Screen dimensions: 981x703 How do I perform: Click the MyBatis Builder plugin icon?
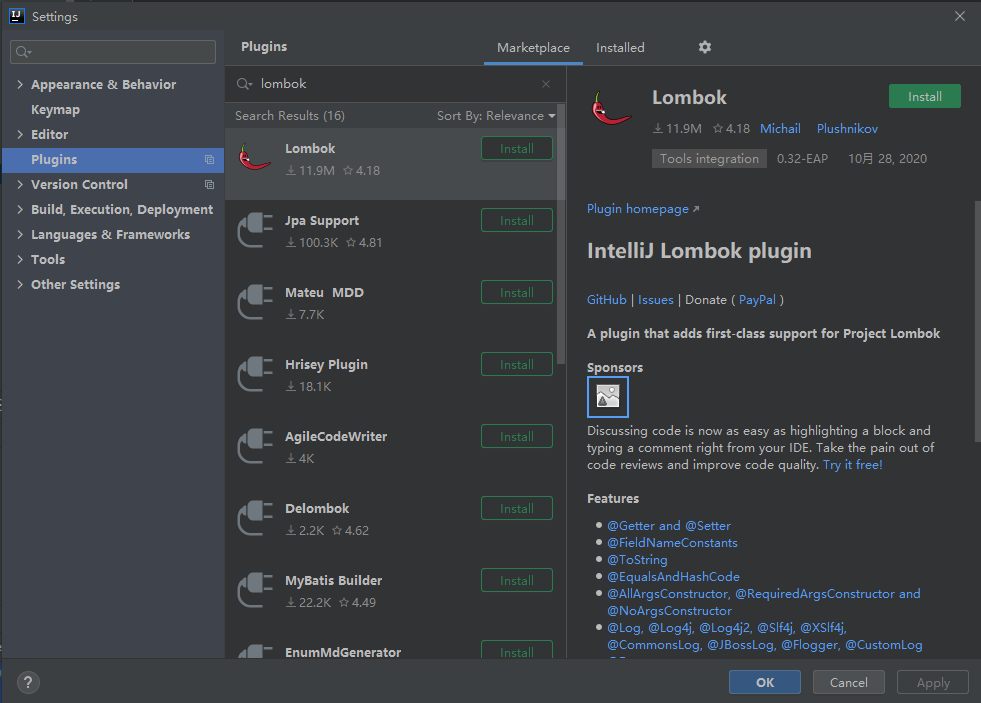tap(255, 590)
